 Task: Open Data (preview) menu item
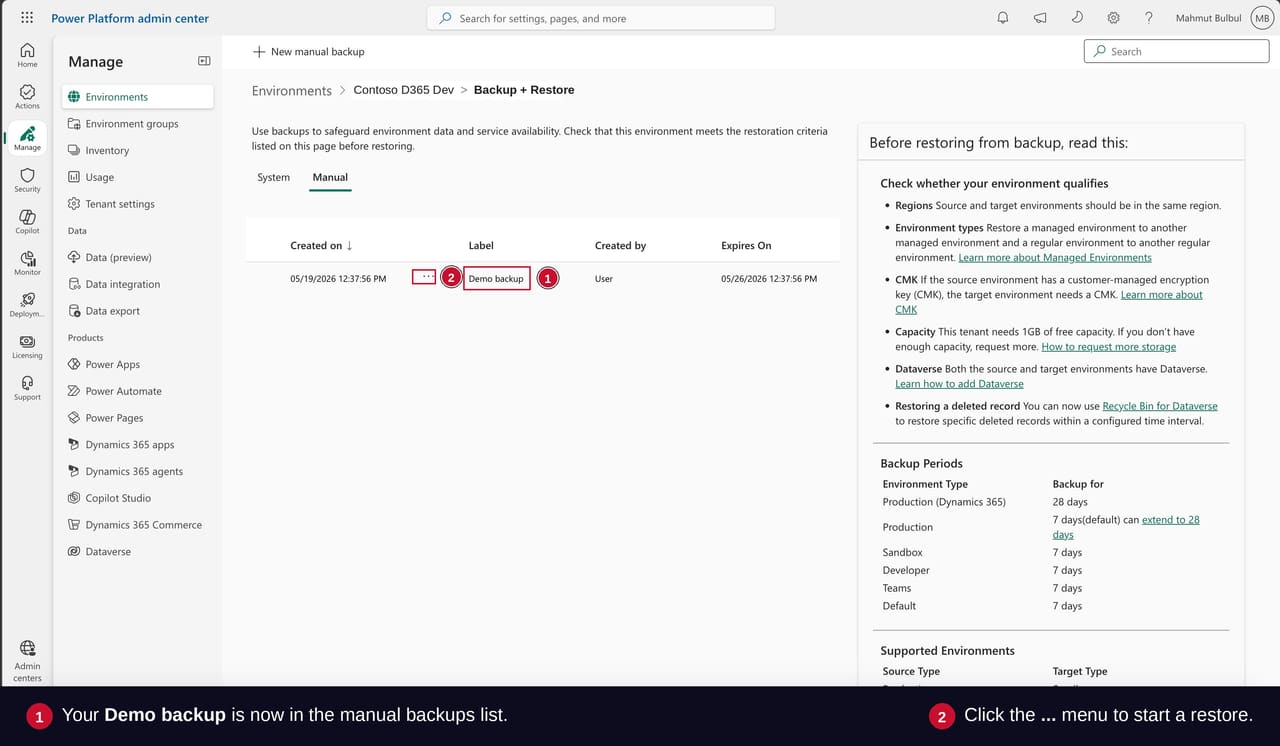coord(137,257)
